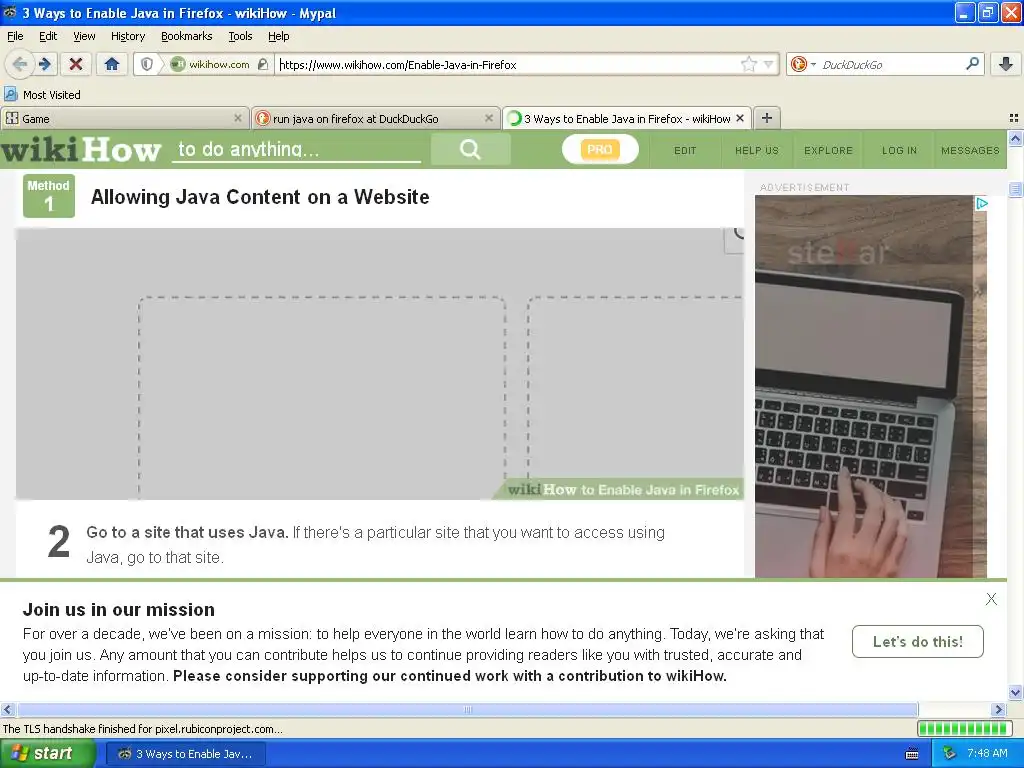Viewport: 1024px width, 768px height.
Task: Click the AdChoices icon on the advertisement
Action: point(981,203)
